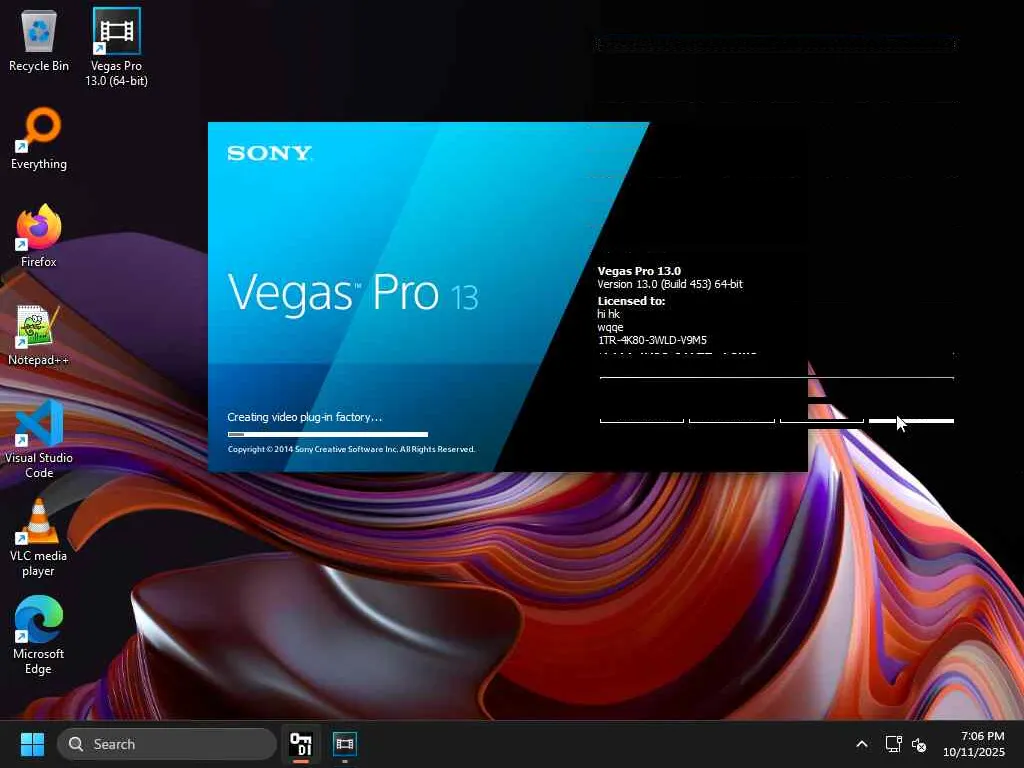Click the "Creating video plug-in factory..." status text
1024x768 pixels.
point(304,417)
